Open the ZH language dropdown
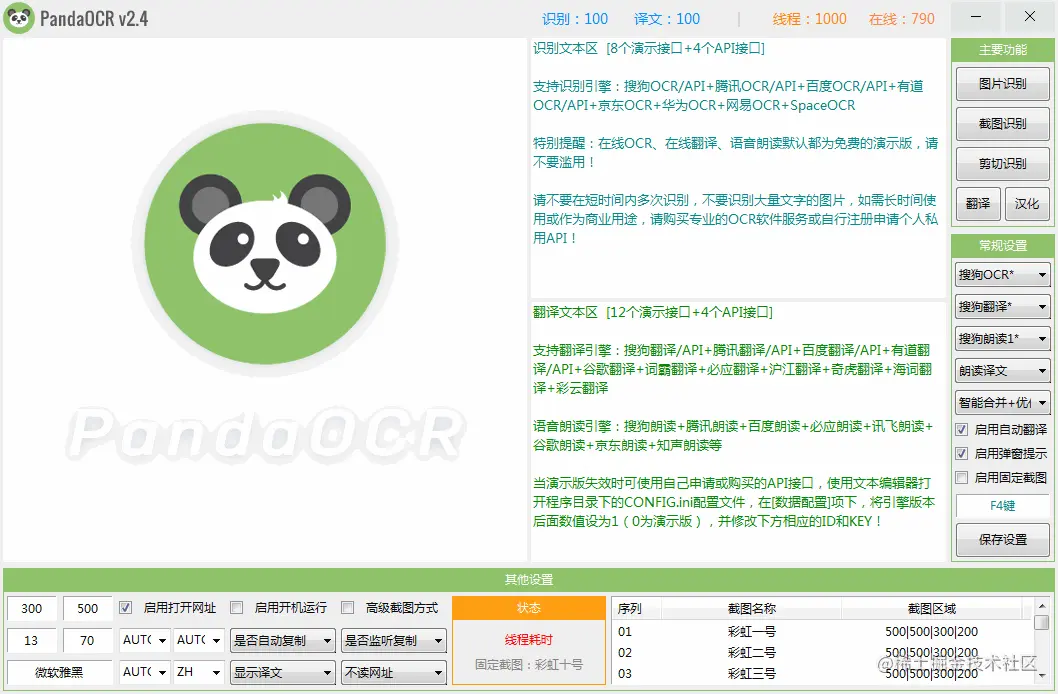 coord(198,672)
